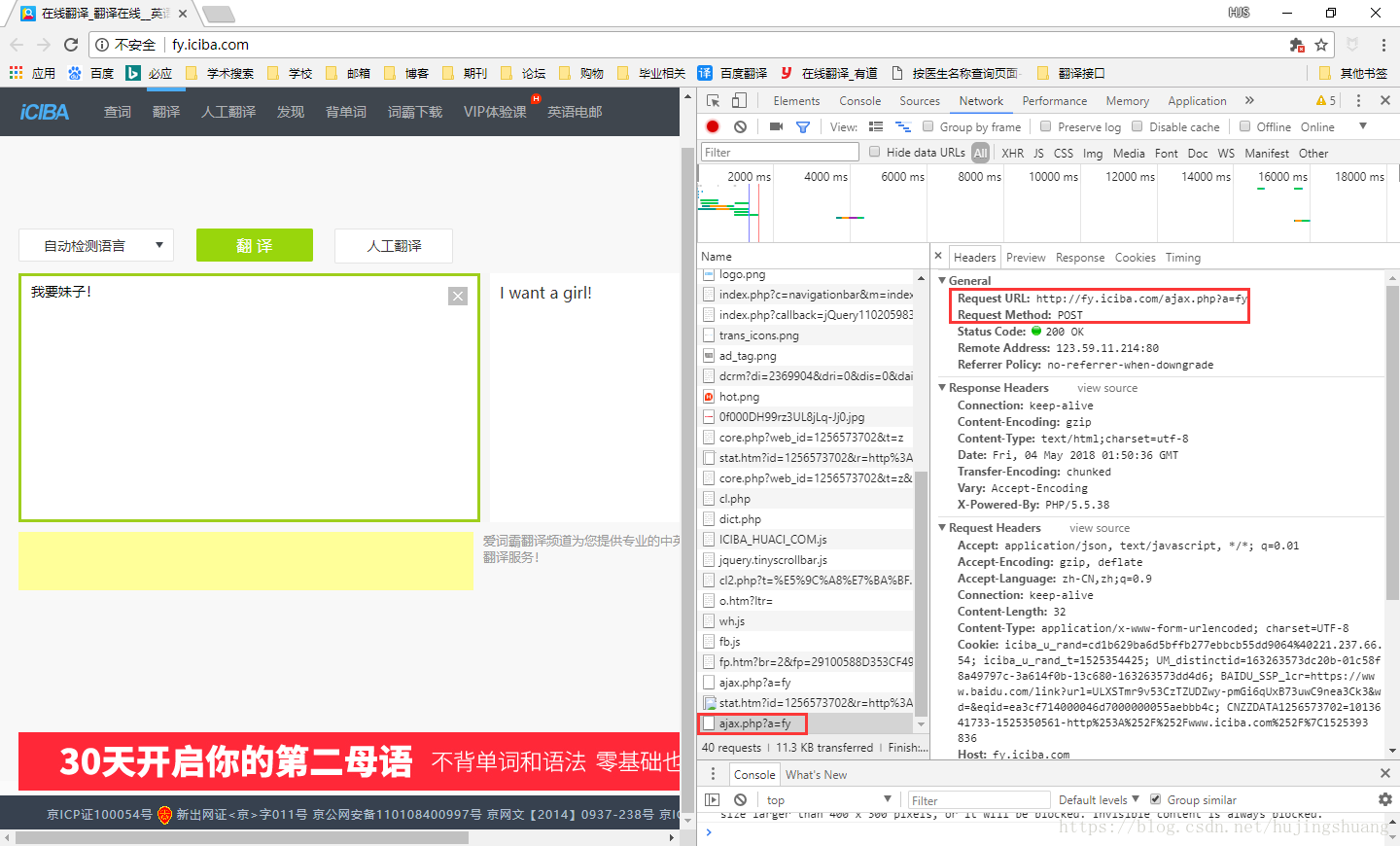Open the Cookies tab of request

click(1136, 258)
